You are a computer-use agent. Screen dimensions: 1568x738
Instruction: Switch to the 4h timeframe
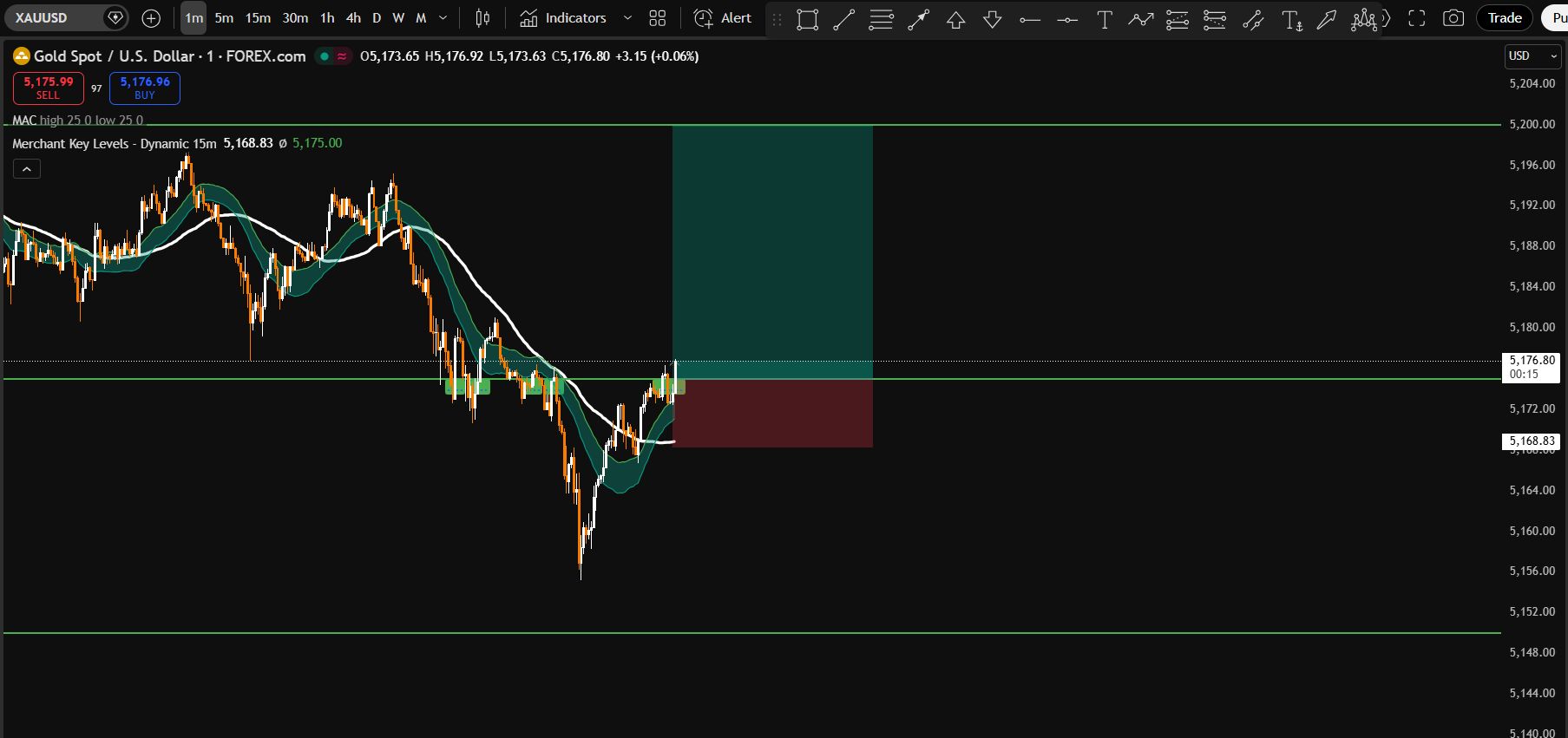click(x=353, y=18)
